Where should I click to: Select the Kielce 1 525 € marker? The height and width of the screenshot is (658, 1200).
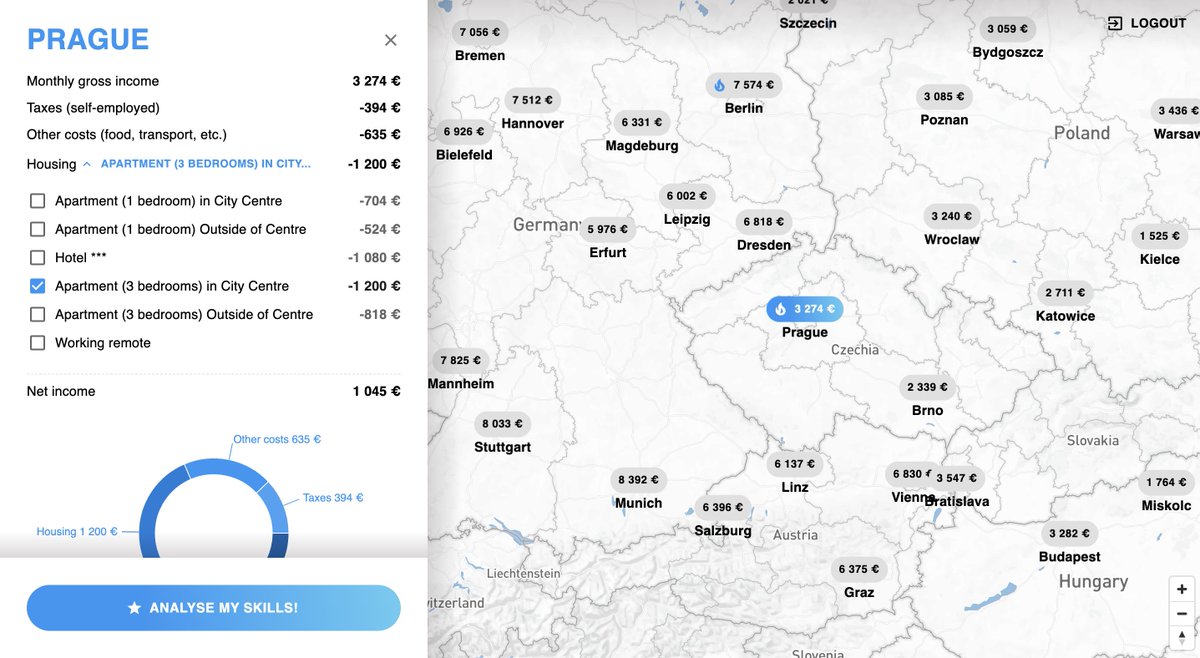coord(1160,237)
